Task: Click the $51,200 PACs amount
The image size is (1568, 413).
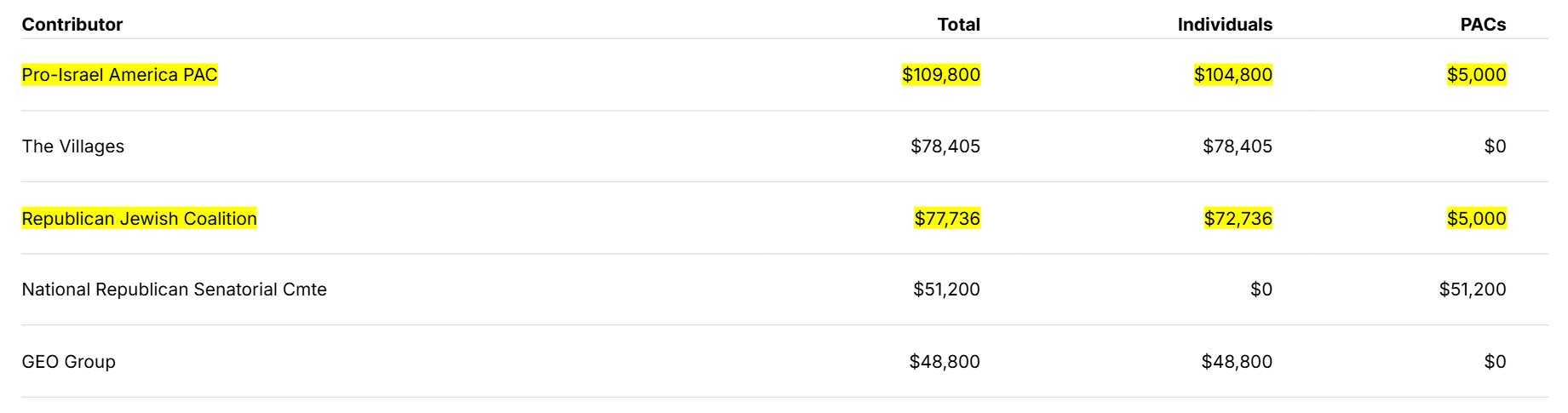Action: (x=1473, y=290)
